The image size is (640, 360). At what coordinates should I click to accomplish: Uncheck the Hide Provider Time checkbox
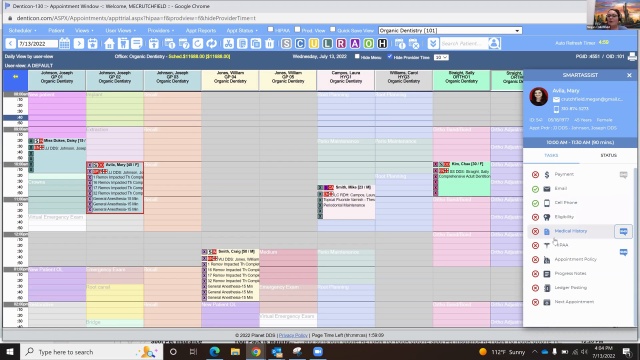(x=390, y=56)
